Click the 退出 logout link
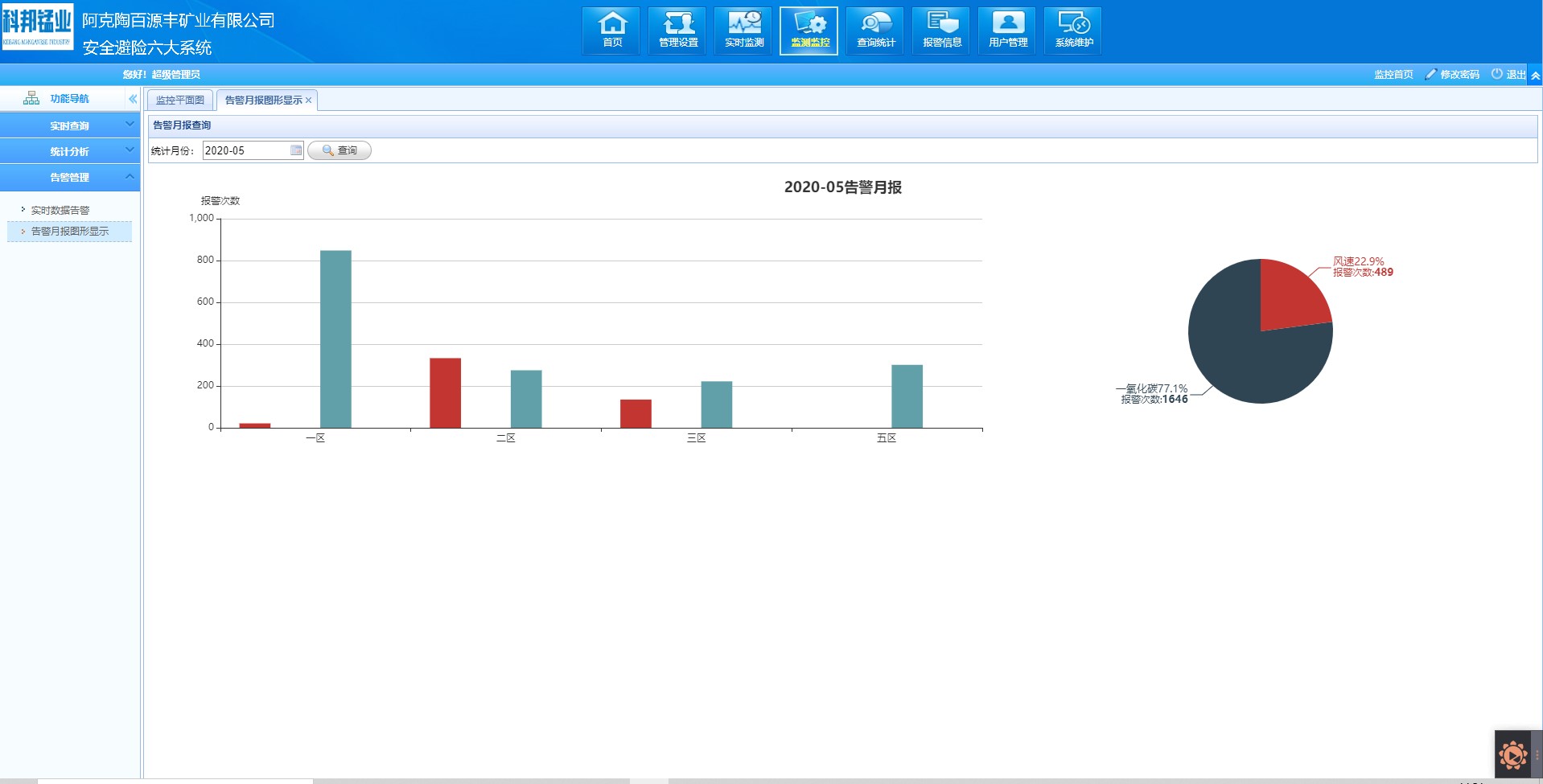Image resolution: width=1543 pixels, height=784 pixels. click(x=1515, y=75)
